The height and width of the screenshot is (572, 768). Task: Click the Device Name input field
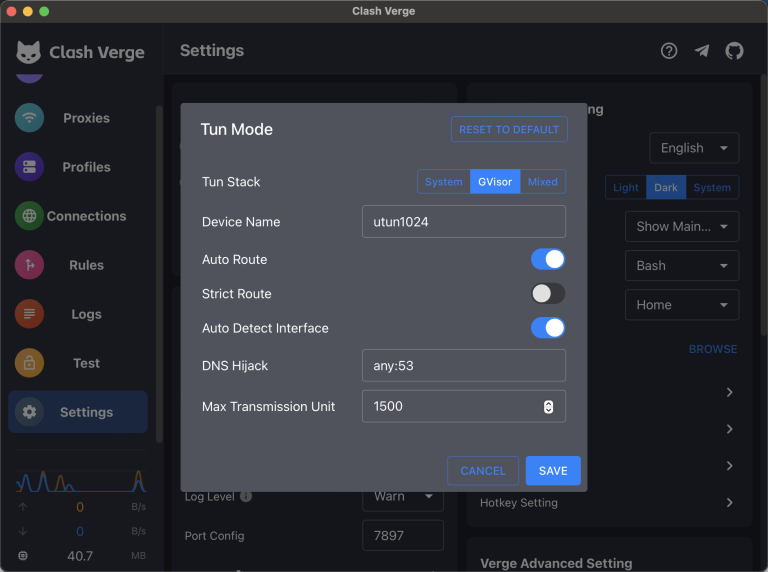click(x=463, y=222)
